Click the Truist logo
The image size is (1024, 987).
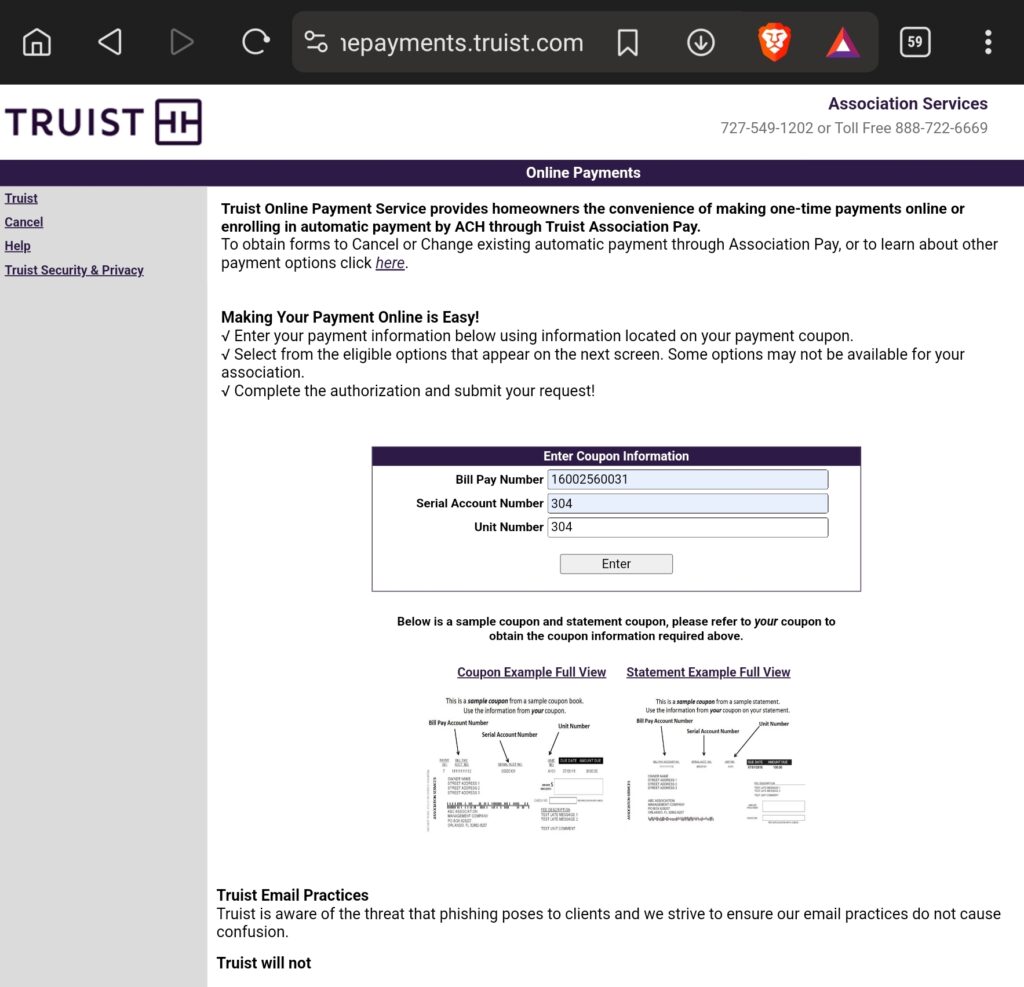(x=103, y=122)
